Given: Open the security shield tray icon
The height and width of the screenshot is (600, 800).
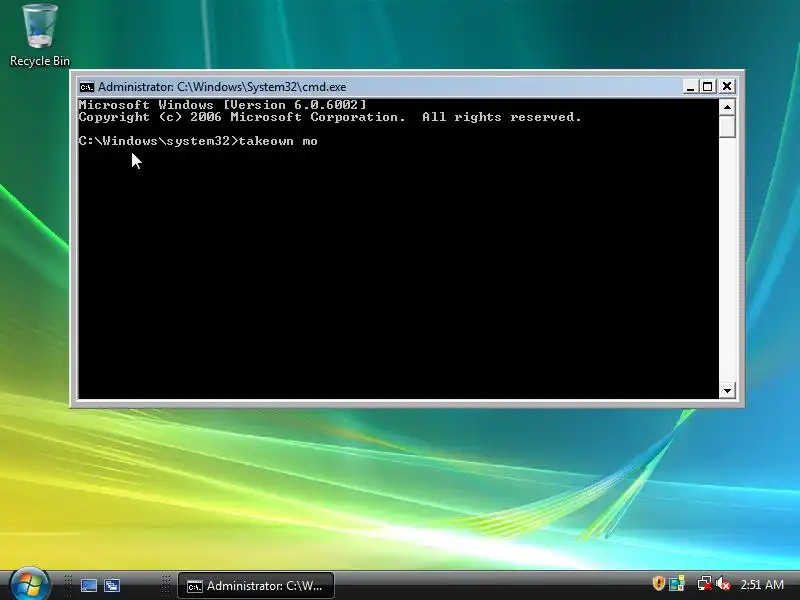Looking at the screenshot, I should point(659,583).
